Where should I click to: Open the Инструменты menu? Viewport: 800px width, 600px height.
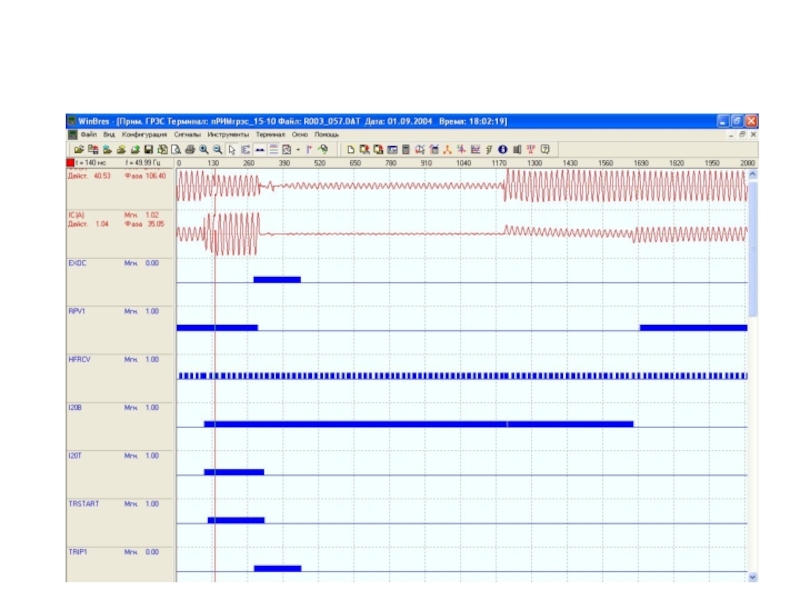point(228,134)
